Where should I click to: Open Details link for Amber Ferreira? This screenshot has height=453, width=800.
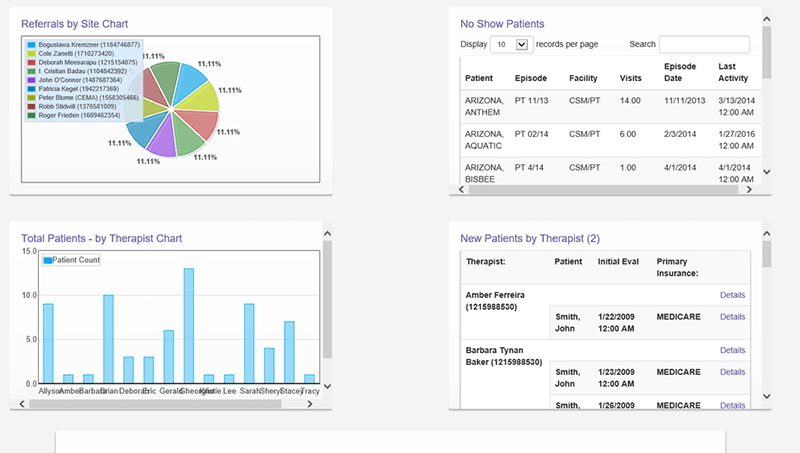[x=732, y=295]
